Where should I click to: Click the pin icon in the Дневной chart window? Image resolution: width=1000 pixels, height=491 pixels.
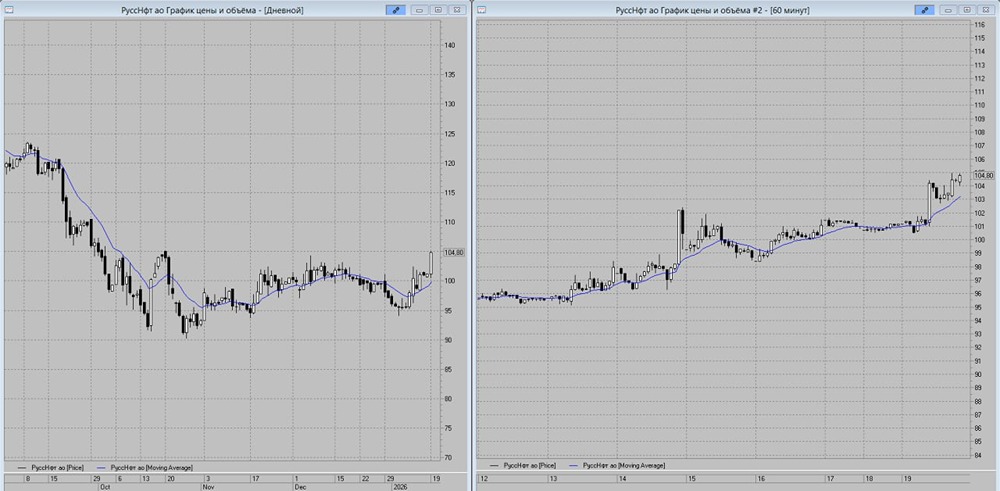(395, 10)
